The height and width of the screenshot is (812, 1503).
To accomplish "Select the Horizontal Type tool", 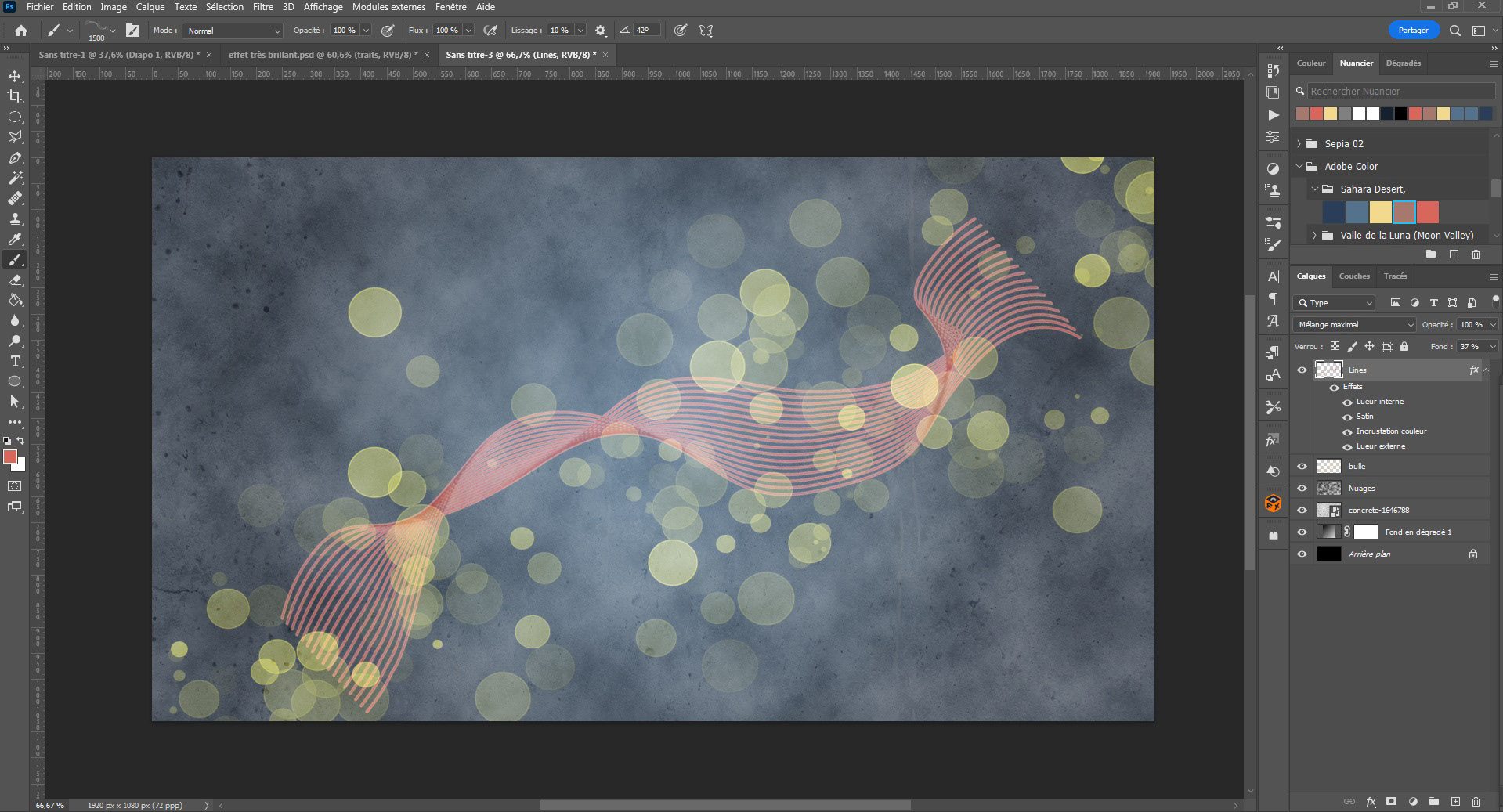I will click(x=14, y=361).
